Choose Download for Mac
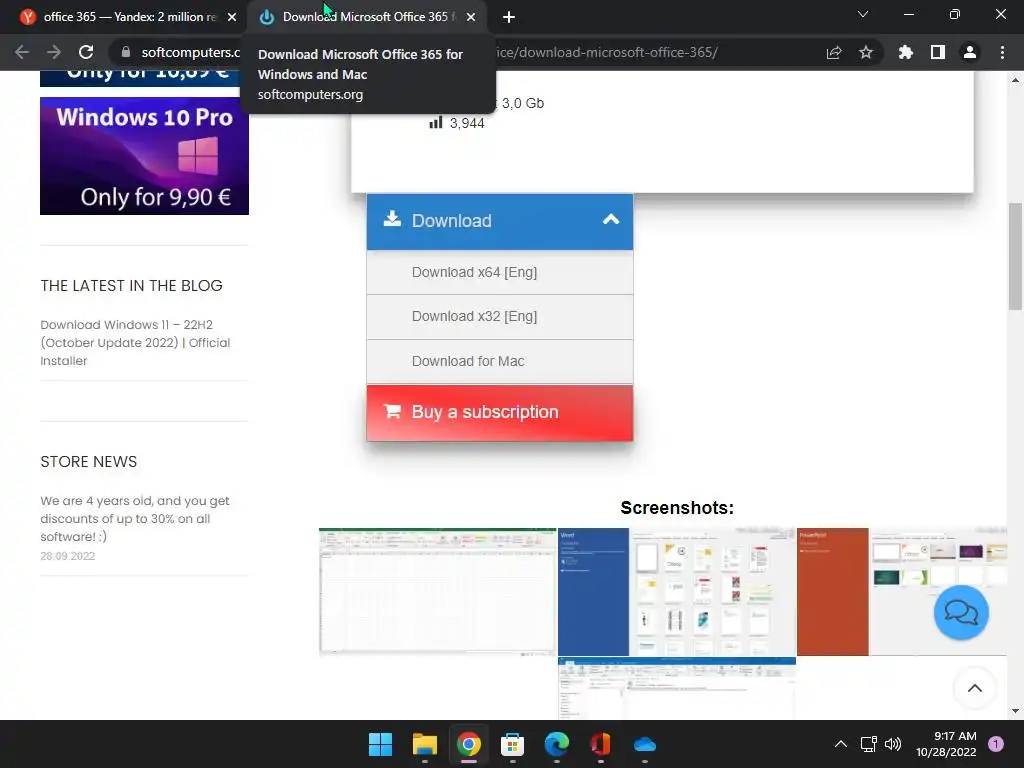Screen dimensions: 1024x768 500,361
